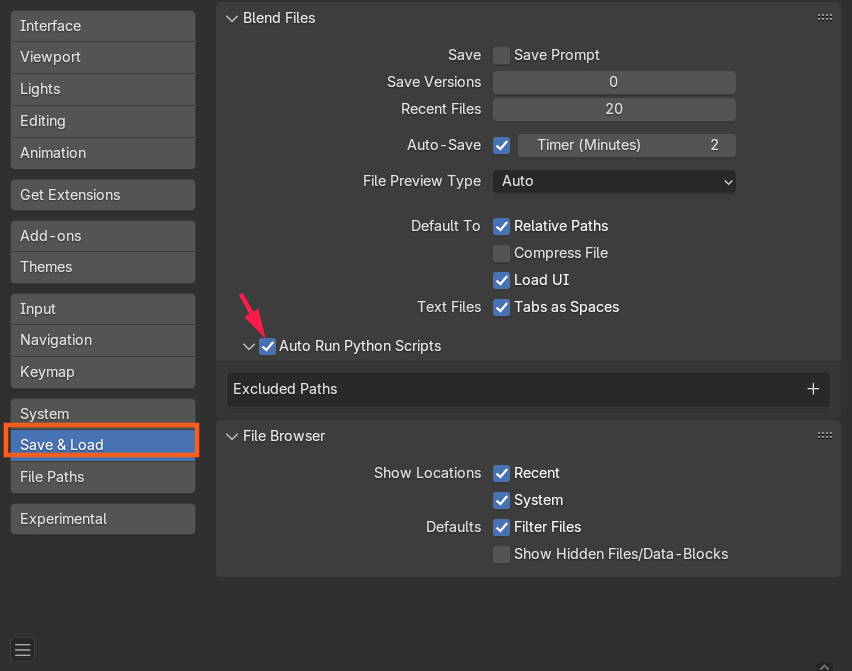852x671 pixels.
Task: Collapse the File Browser panel
Action: [232, 436]
